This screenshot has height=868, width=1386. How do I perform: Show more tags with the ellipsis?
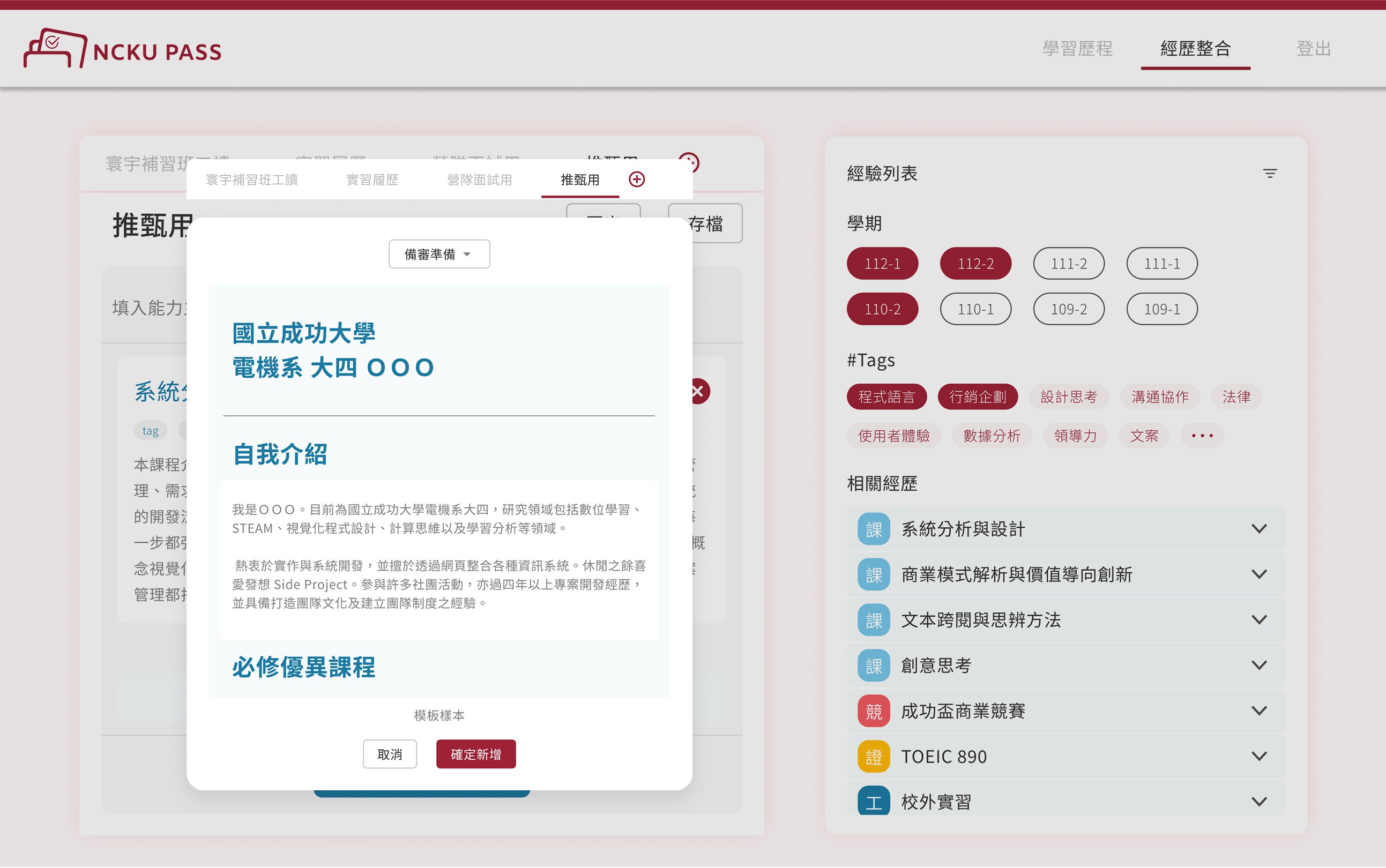[x=1202, y=436]
